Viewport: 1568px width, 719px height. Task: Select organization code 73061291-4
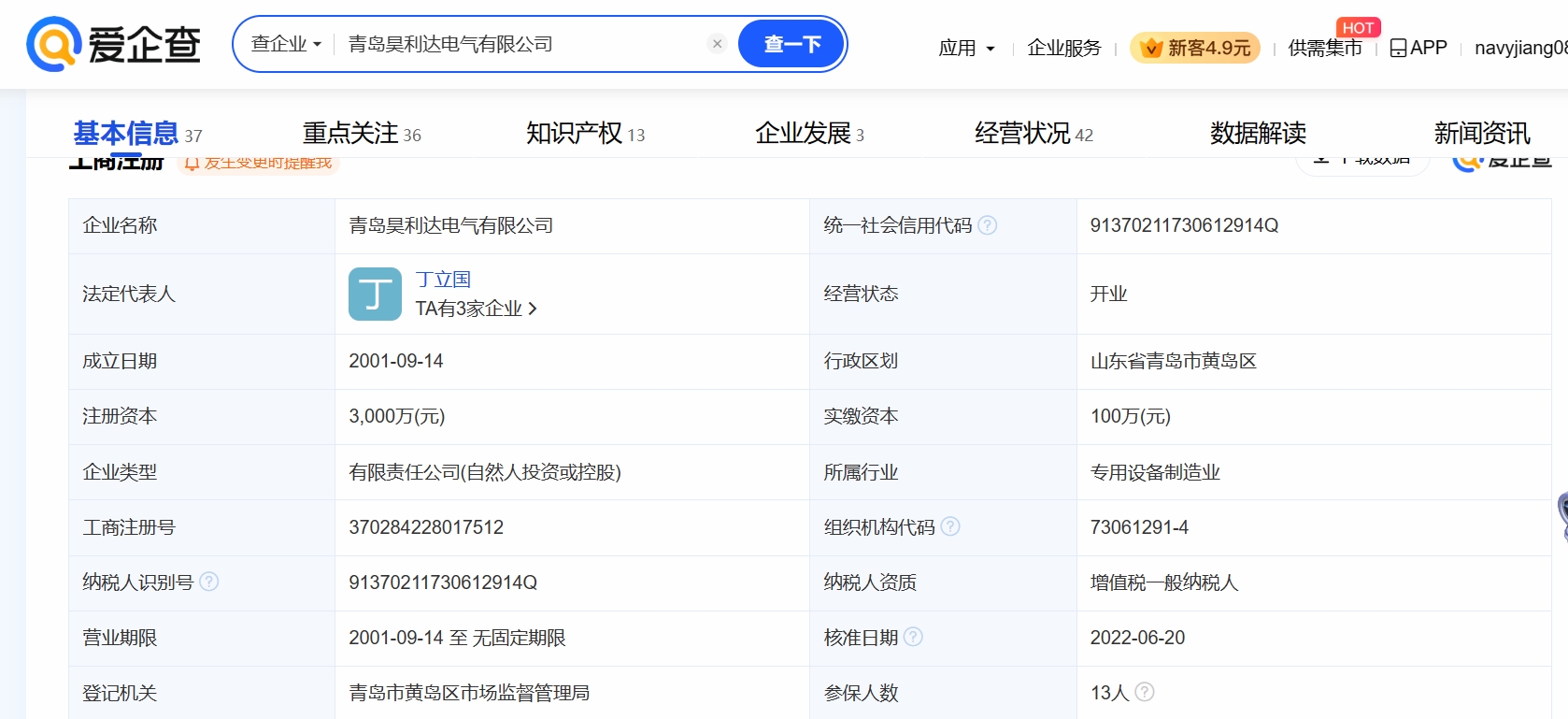click(x=1139, y=527)
